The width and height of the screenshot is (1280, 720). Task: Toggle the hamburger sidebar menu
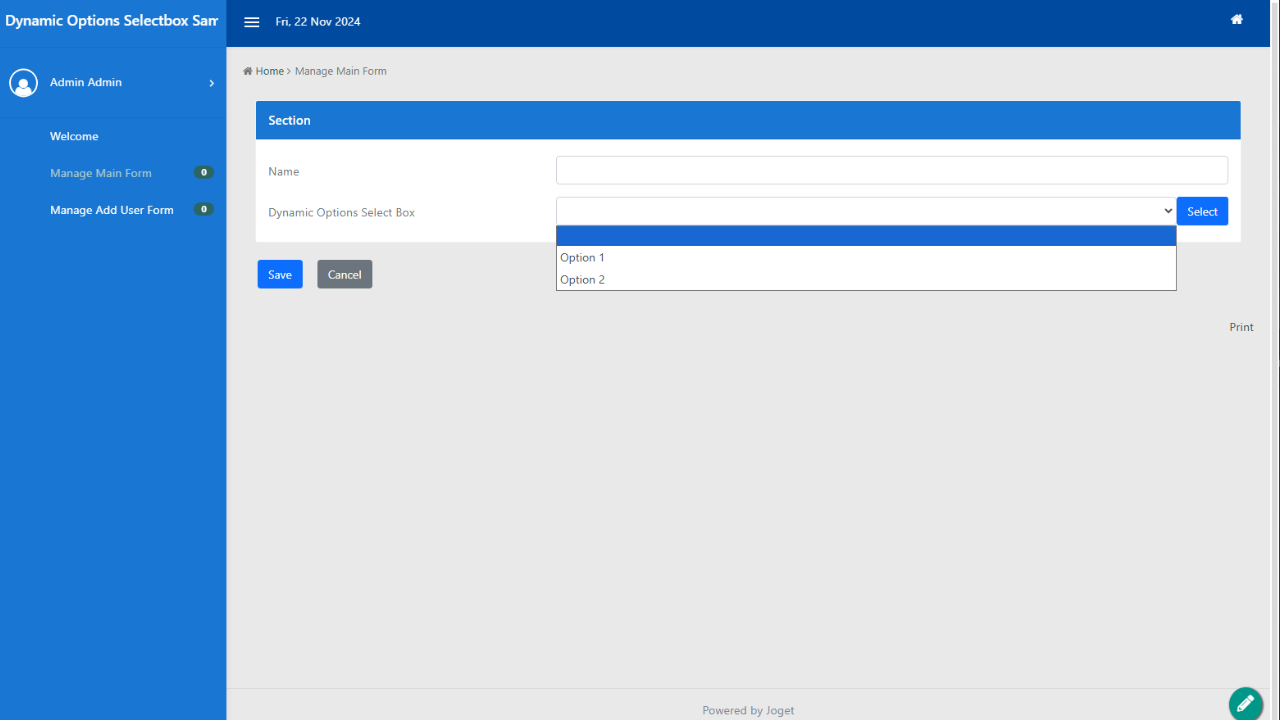click(x=252, y=22)
